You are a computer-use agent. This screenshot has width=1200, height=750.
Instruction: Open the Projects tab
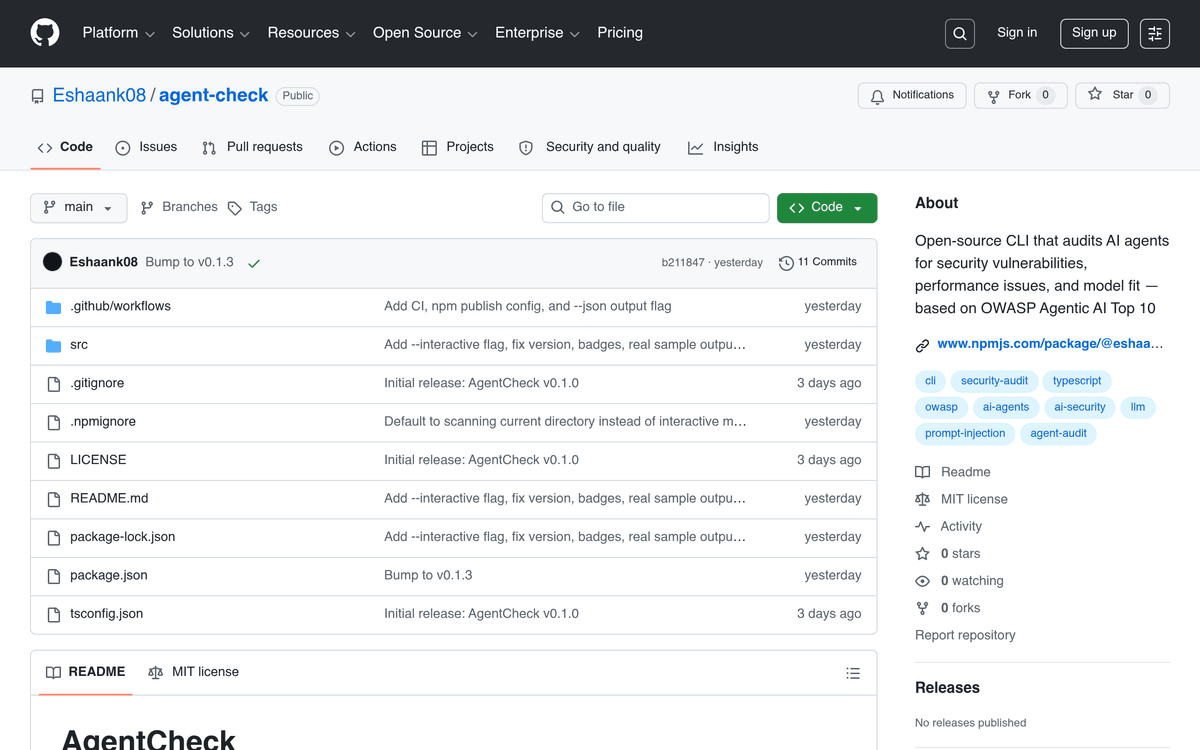pyautogui.click(x=457, y=147)
